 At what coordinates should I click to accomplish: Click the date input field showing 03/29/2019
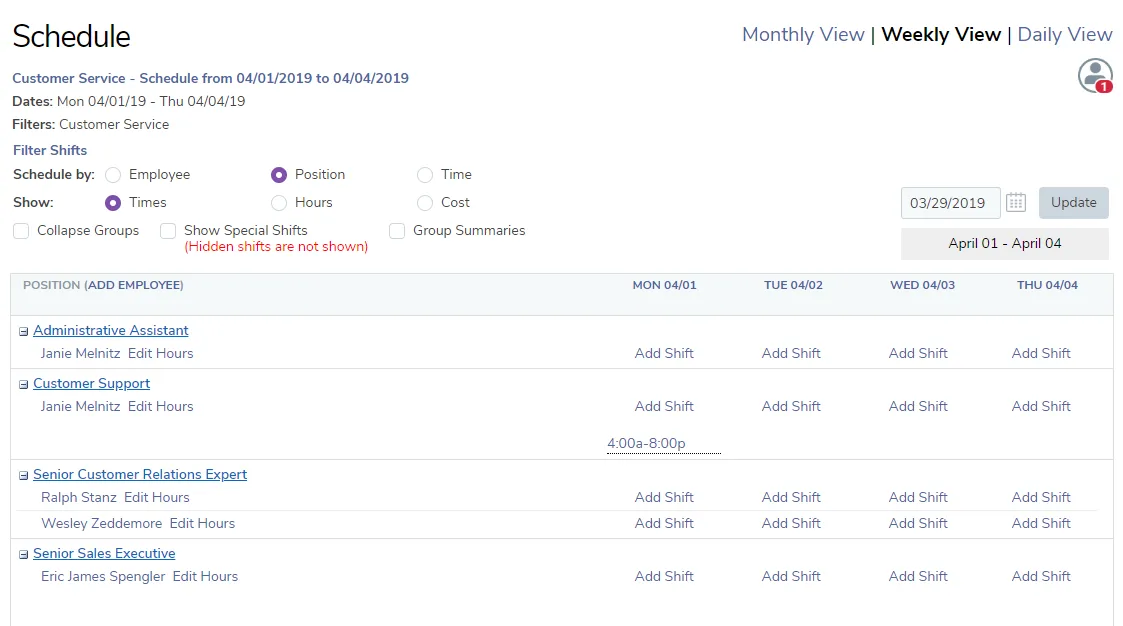point(950,203)
